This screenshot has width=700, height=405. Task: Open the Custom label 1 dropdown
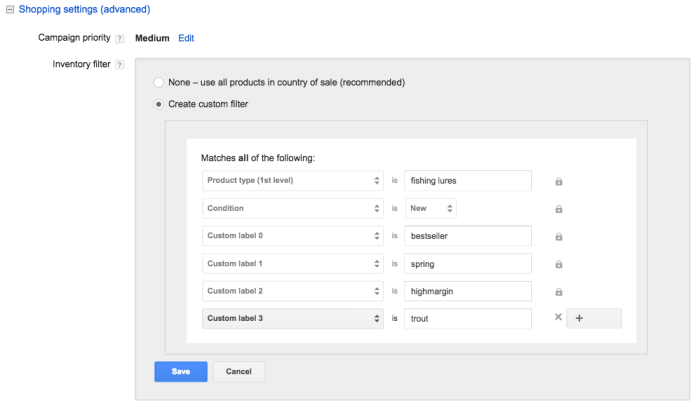click(293, 263)
